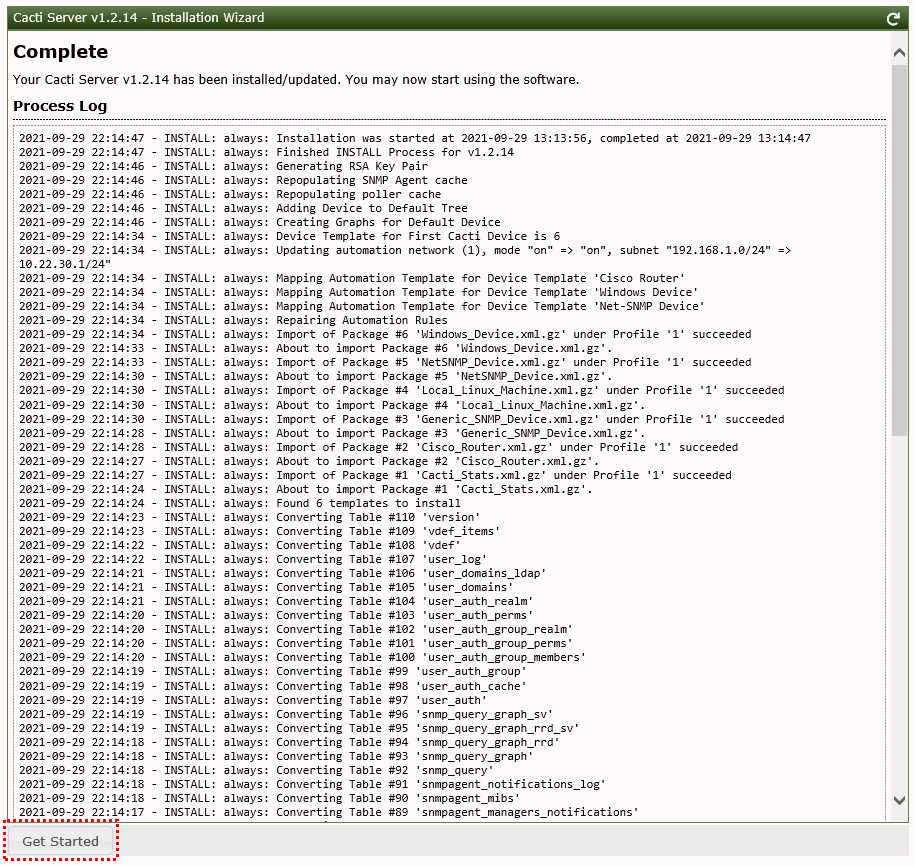Click the 'Repopulating poller cache' log line
915x866 pixels.
click(x=230, y=194)
